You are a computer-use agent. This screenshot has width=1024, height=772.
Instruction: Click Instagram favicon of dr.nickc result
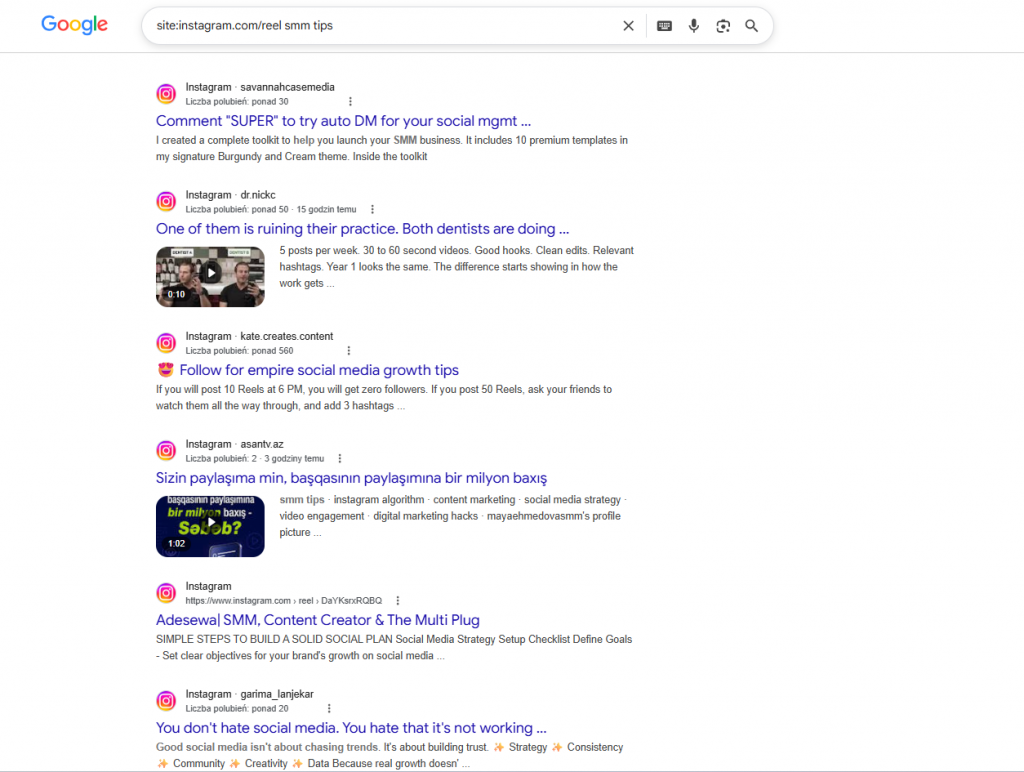pyautogui.click(x=166, y=202)
